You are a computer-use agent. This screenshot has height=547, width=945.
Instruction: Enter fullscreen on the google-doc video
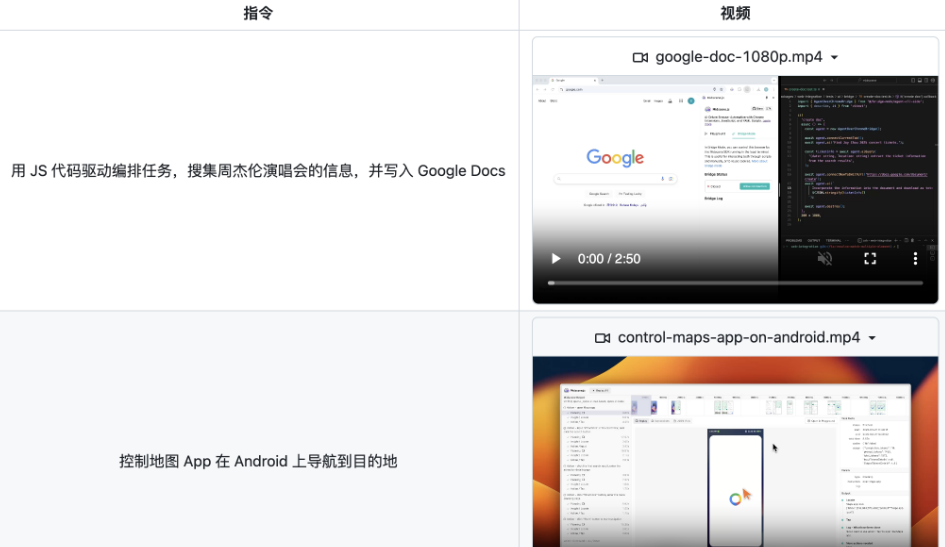coord(870,259)
